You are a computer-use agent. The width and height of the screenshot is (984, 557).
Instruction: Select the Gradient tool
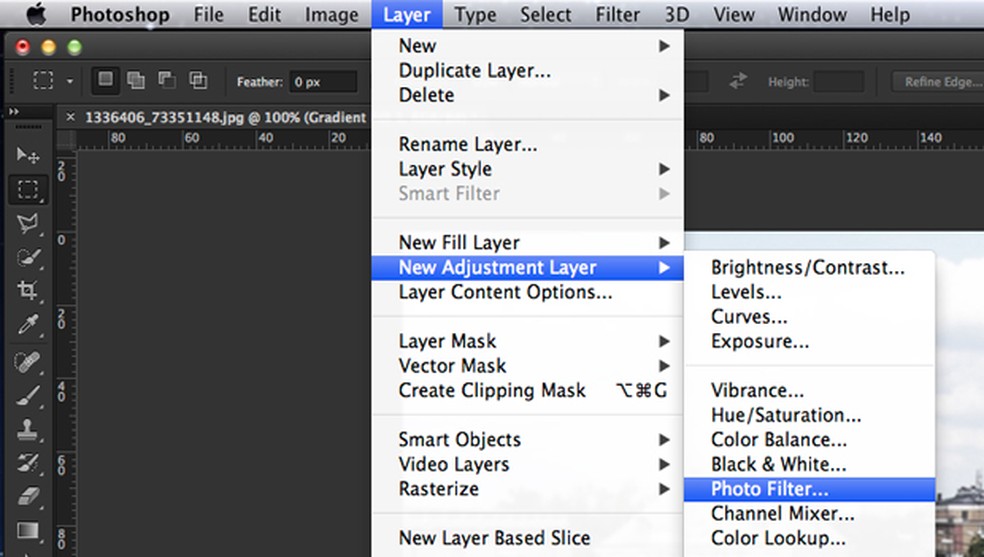pyautogui.click(x=28, y=531)
